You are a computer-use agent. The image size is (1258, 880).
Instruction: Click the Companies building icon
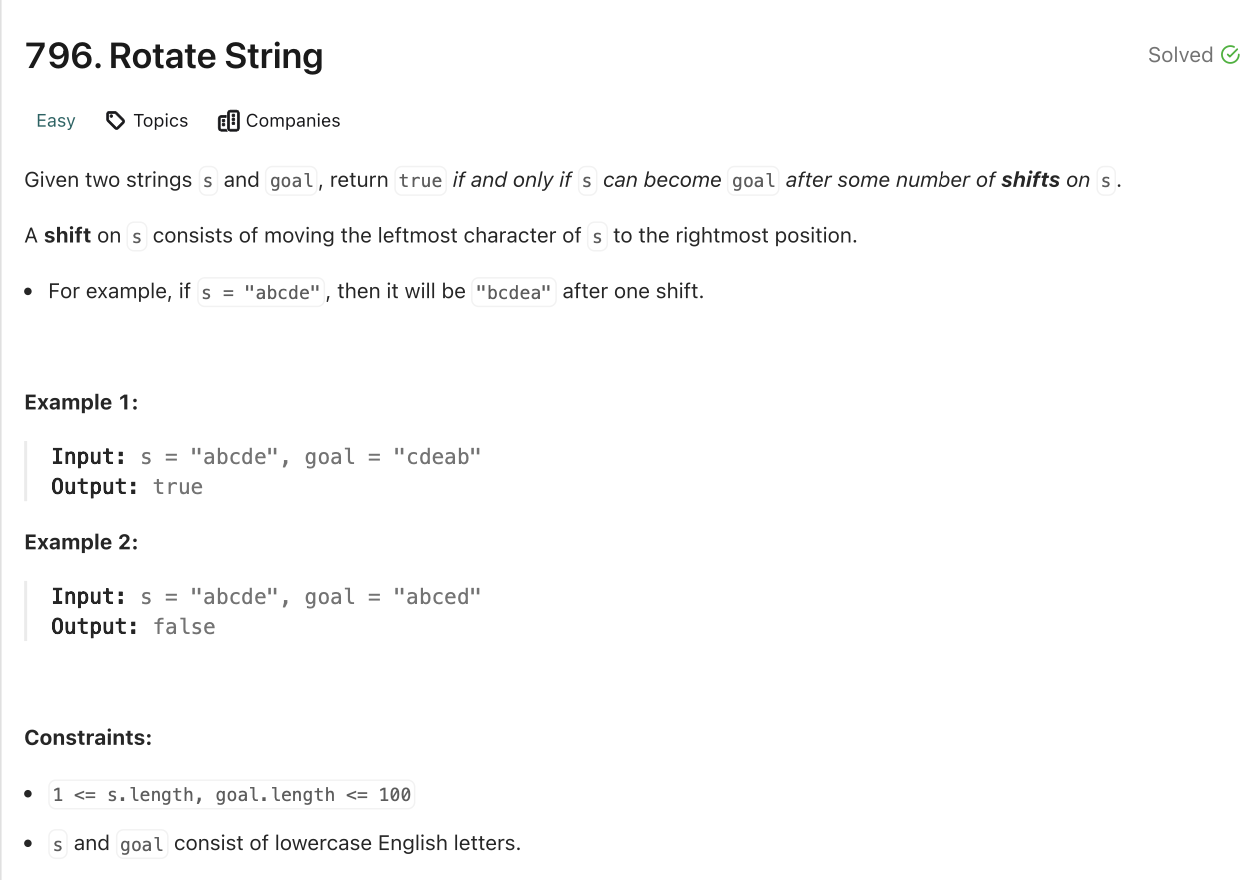click(229, 120)
